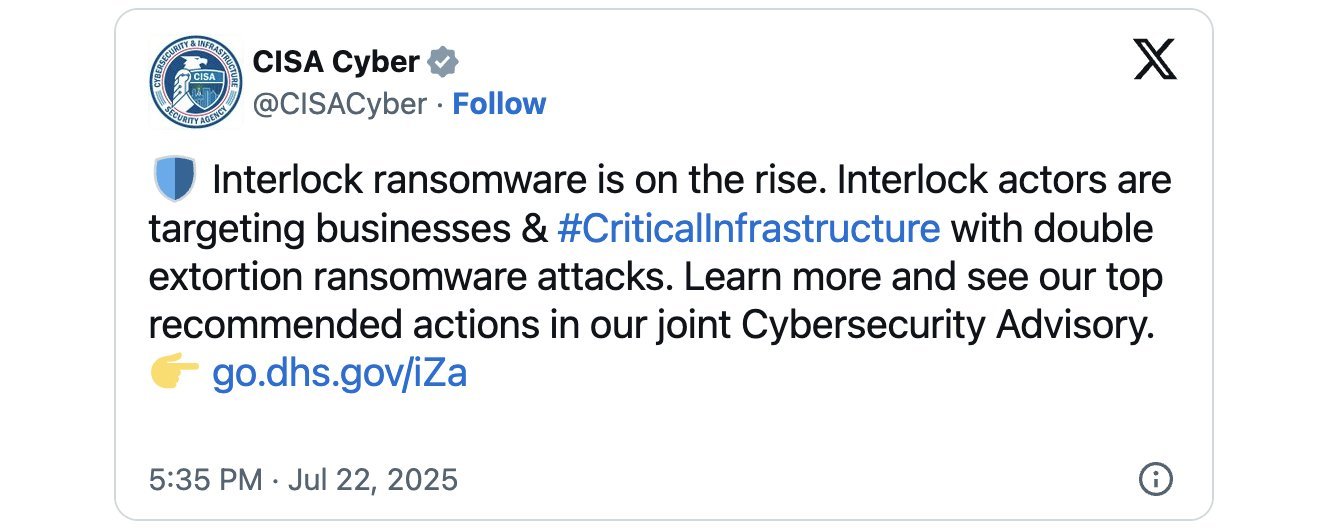
Task: Open the #CriticalInfrastructure hashtag
Action: (x=748, y=229)
